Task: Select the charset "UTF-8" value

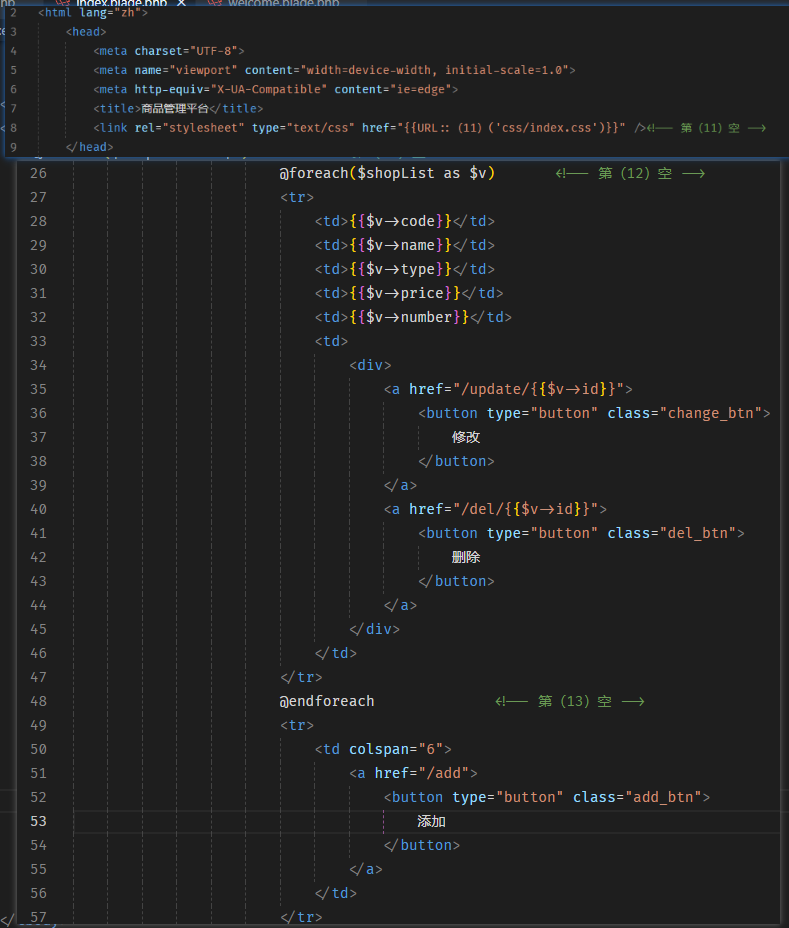Action: tap(213, 51)
